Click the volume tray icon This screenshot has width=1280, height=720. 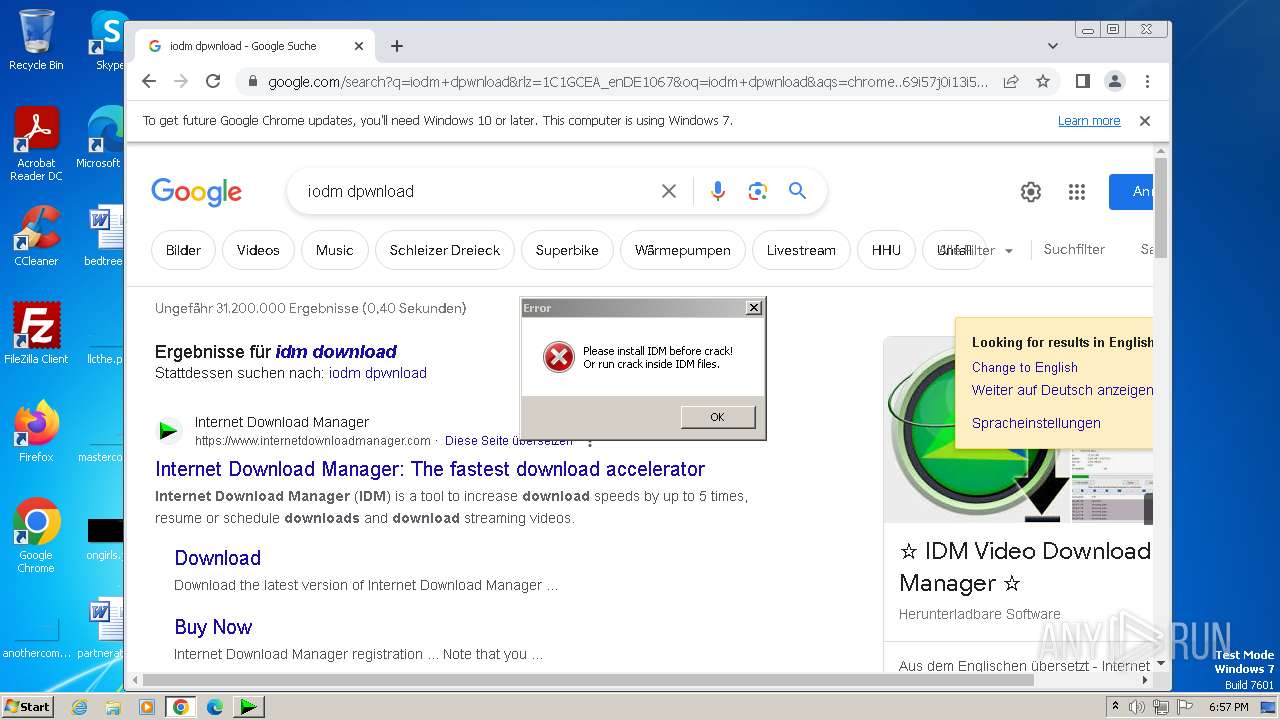point(1137,707)
